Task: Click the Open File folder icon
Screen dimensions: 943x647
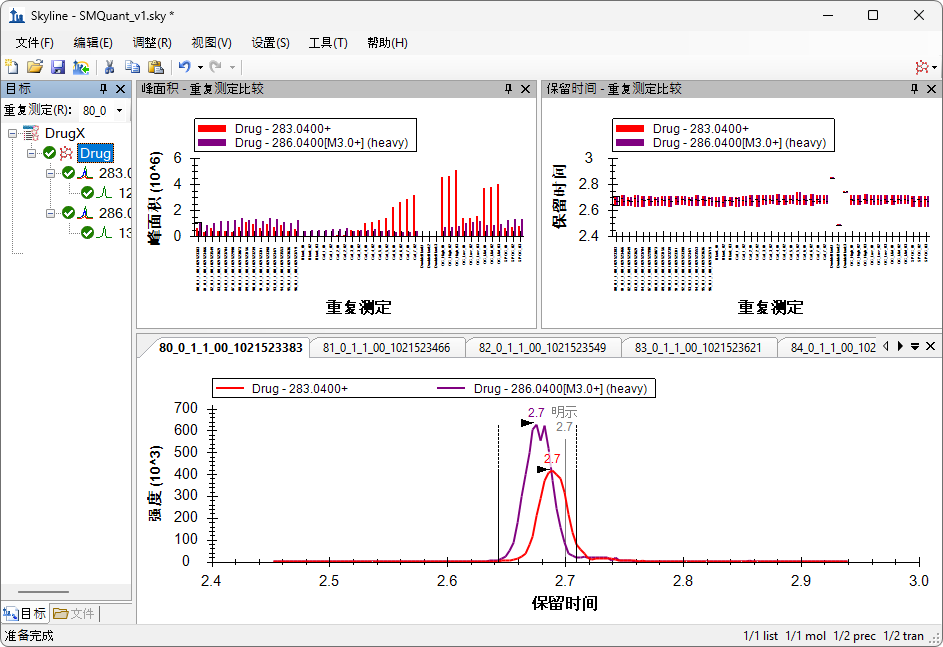Action: click(35, 67)
